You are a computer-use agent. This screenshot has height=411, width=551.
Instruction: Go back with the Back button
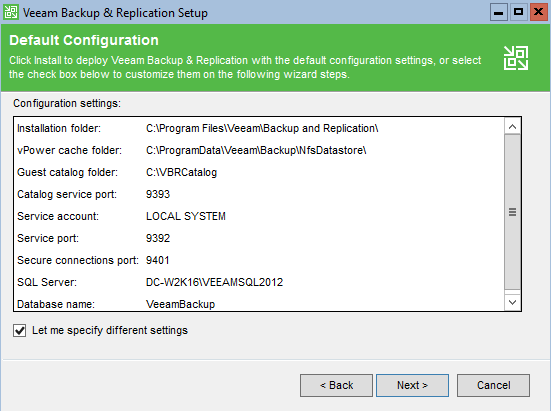336,385
